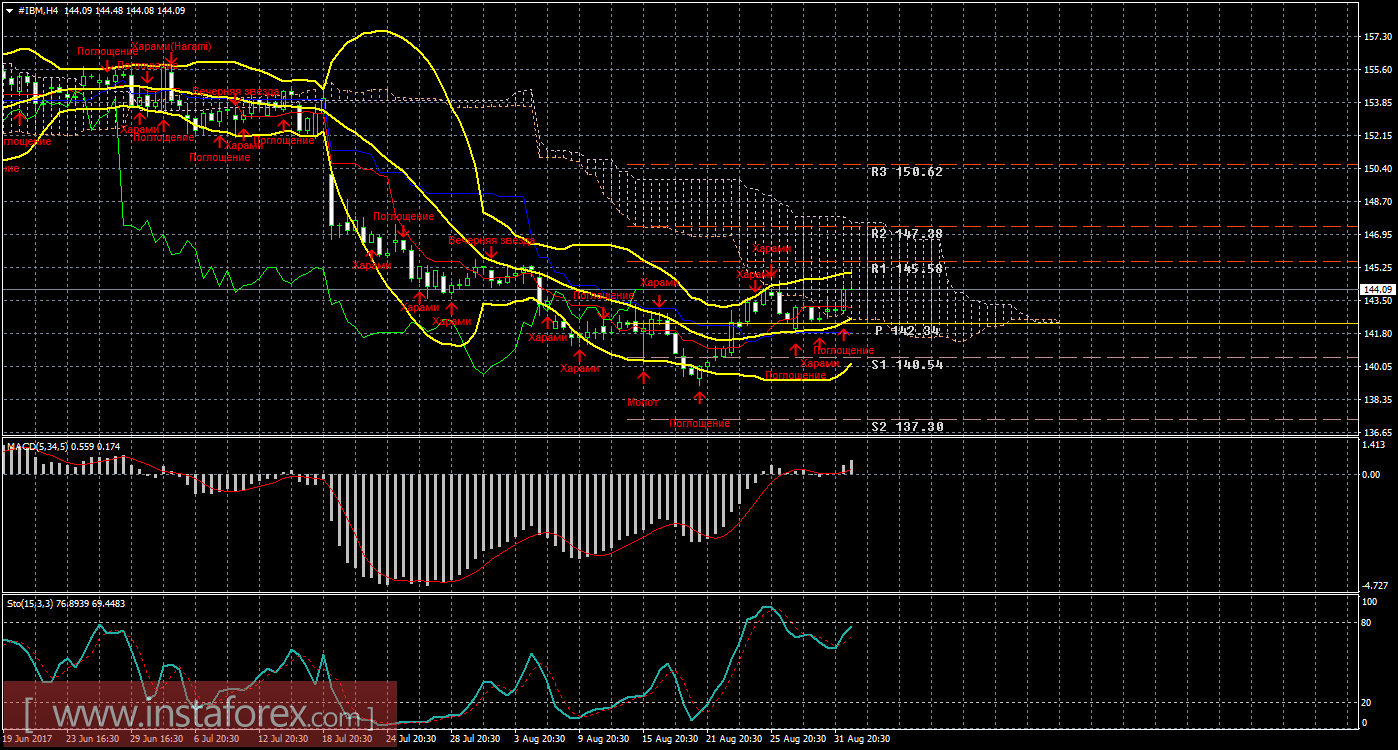The image size is (1398, 750).
Task: Click the up arrow above Молот label
Action: 643,378
